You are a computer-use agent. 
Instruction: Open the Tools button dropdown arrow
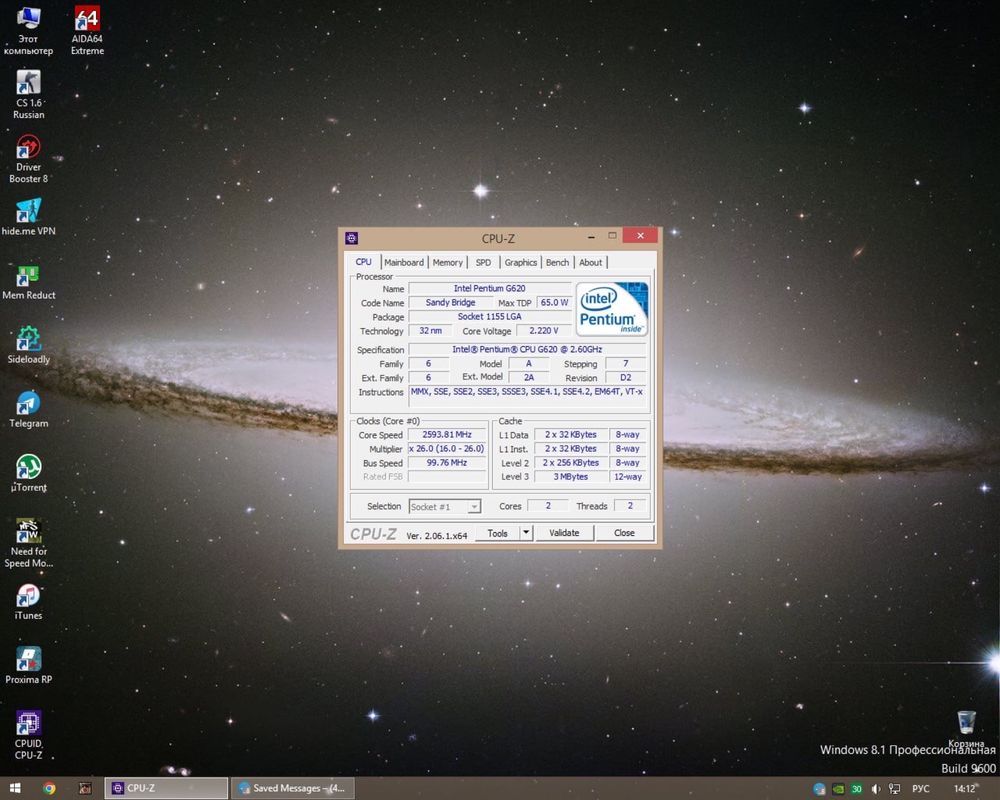[526, 533]
